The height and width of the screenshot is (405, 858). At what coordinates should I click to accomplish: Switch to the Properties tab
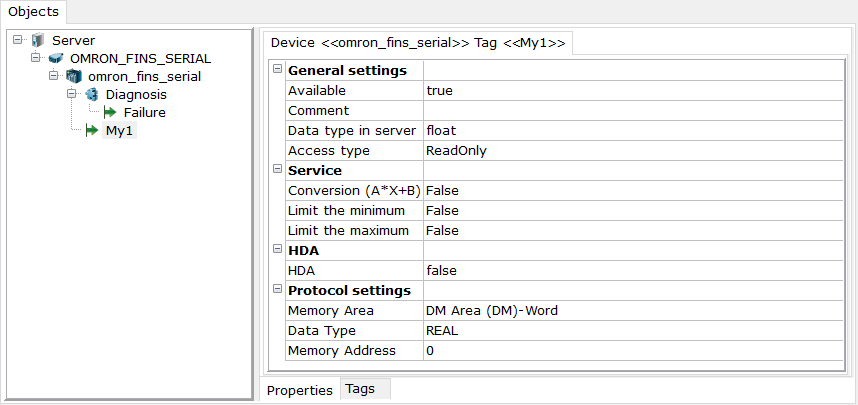click(x=300, y=390)
